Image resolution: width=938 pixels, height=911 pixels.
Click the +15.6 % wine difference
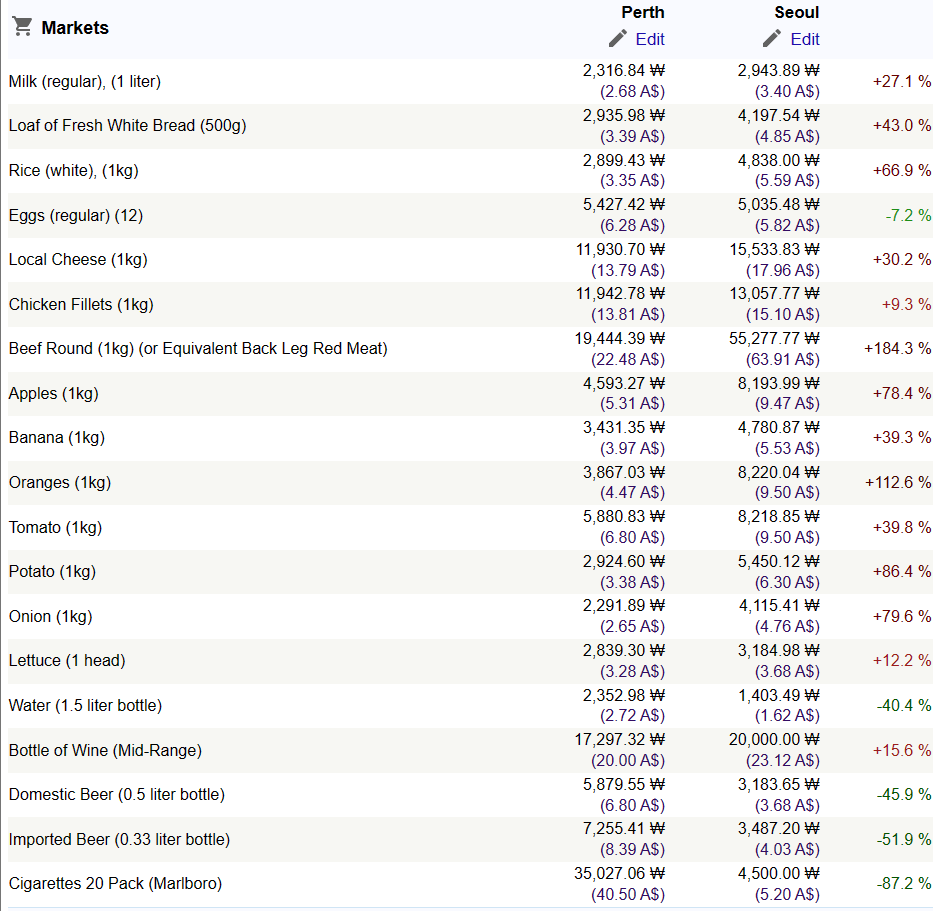point(902,751)
